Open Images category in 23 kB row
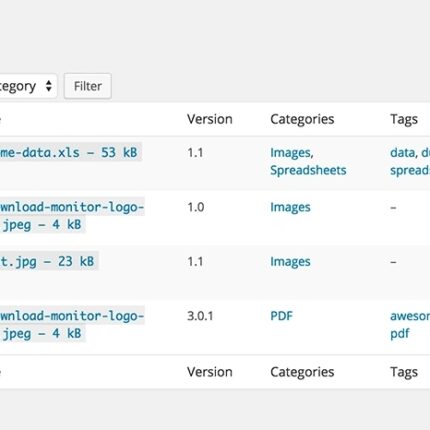This screenshot has width=430, height=430. [290, 262]
